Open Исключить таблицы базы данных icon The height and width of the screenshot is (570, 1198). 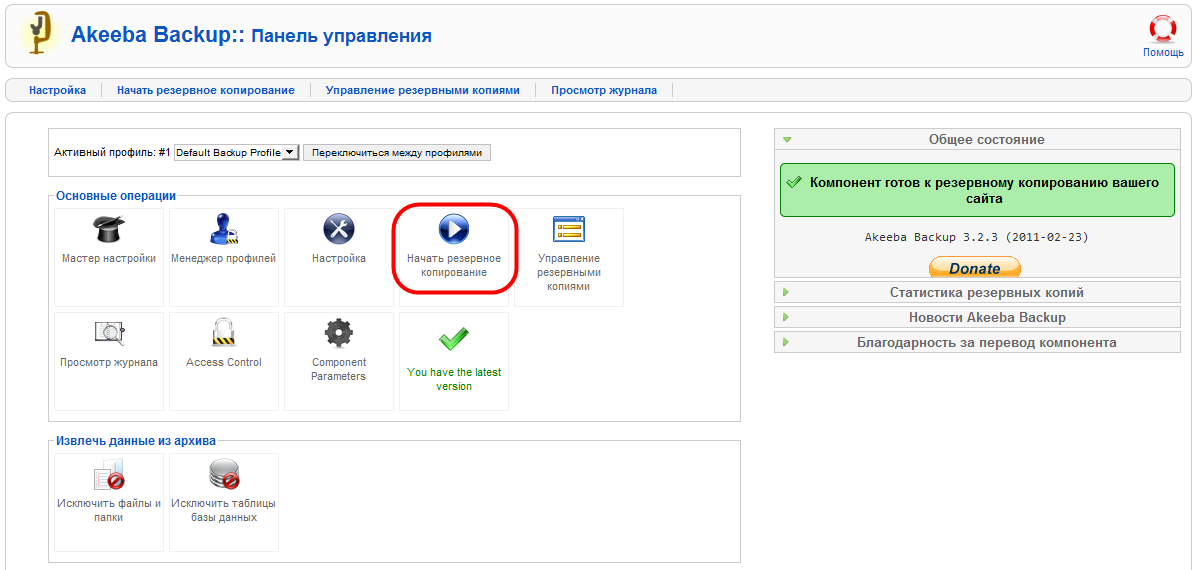coord(224,474)
